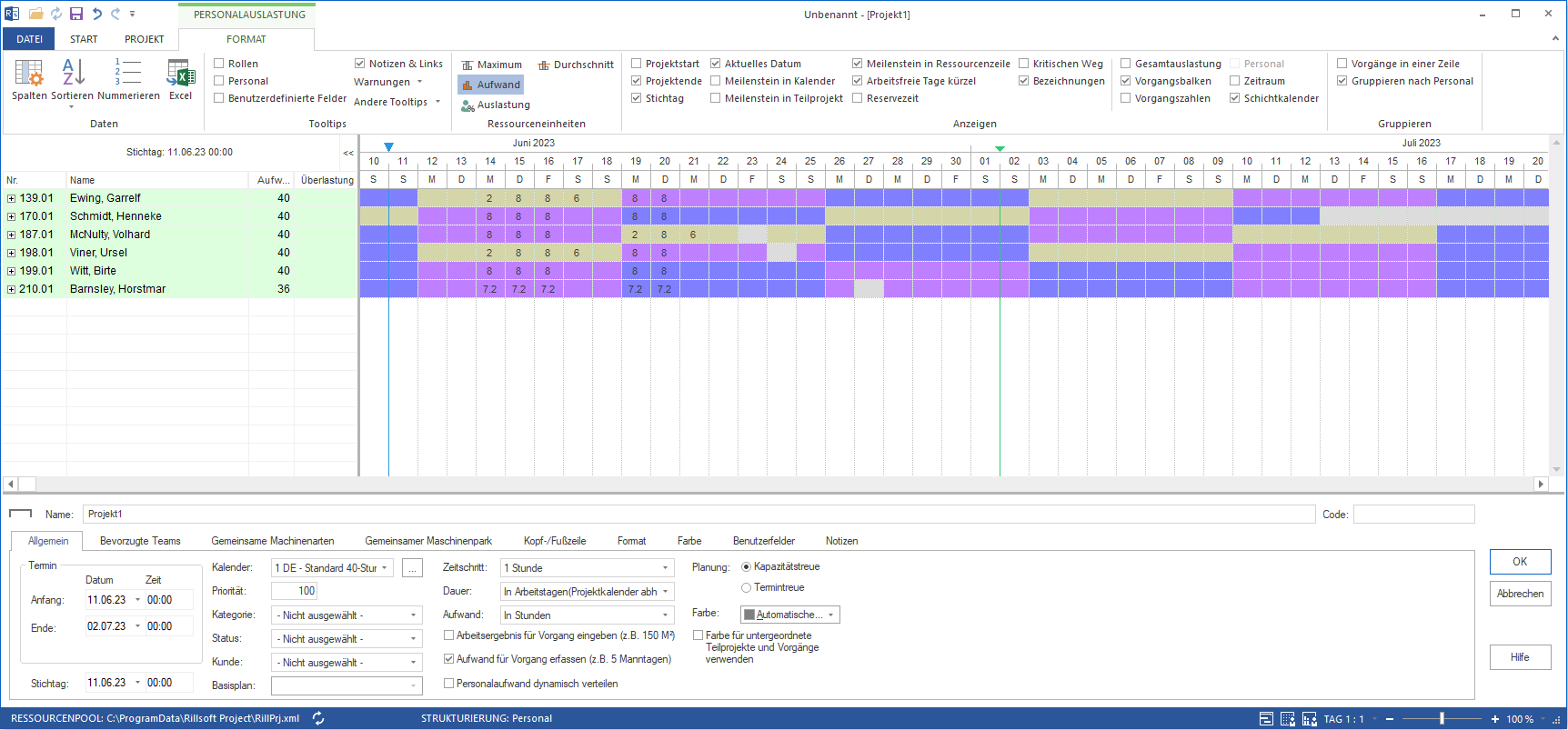Toggle the Kritischen Weg checkbox
The height and width of the screenshot is (730, 1568).
pos(1024,64)
